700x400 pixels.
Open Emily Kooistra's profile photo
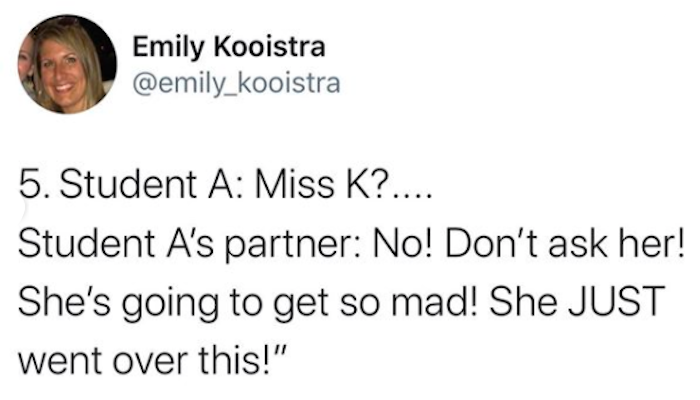coord(67,64)
